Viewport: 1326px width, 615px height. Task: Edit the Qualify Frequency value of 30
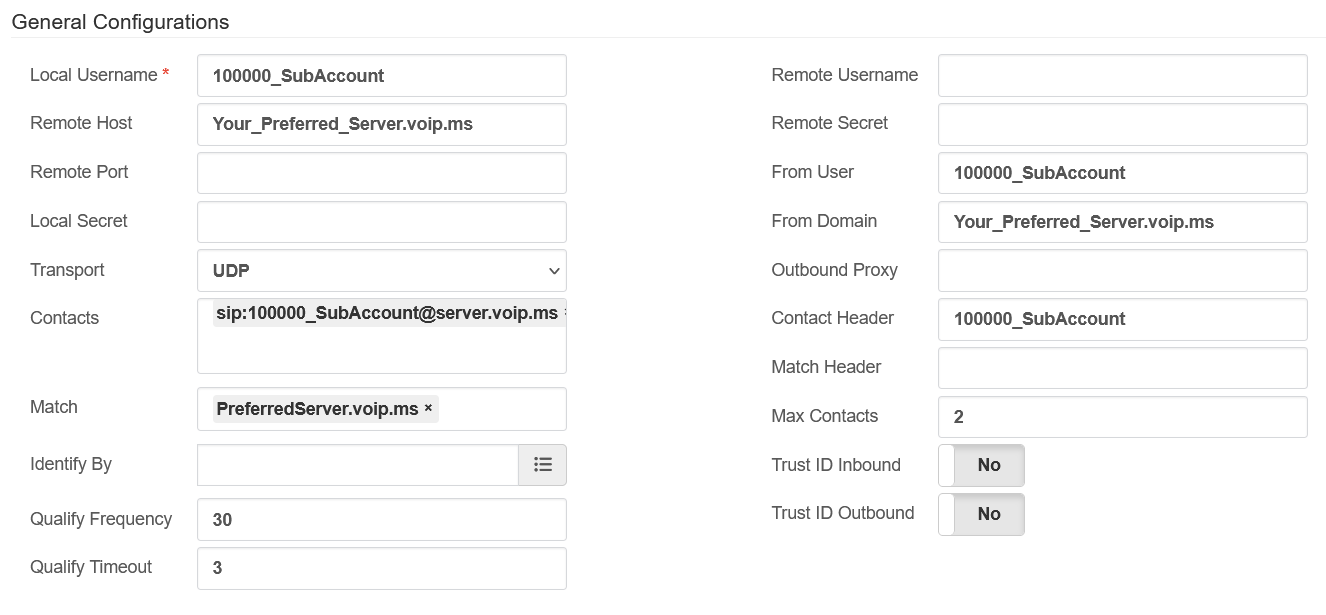381,519
